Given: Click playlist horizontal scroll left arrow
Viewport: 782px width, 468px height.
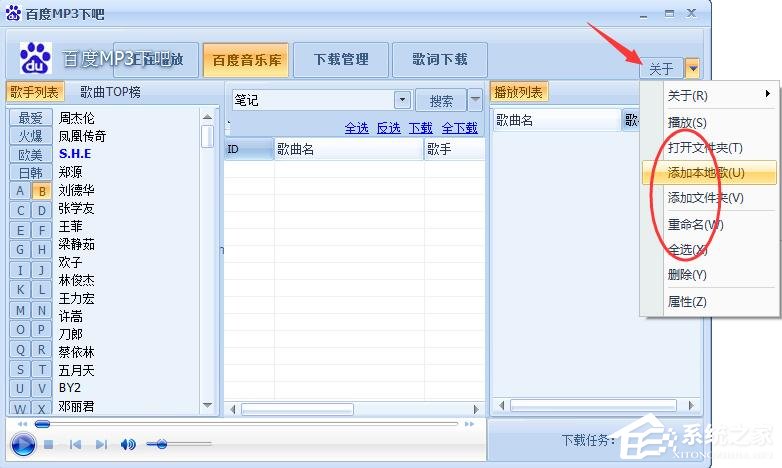Looking at the screenshot, I should 501,405.
